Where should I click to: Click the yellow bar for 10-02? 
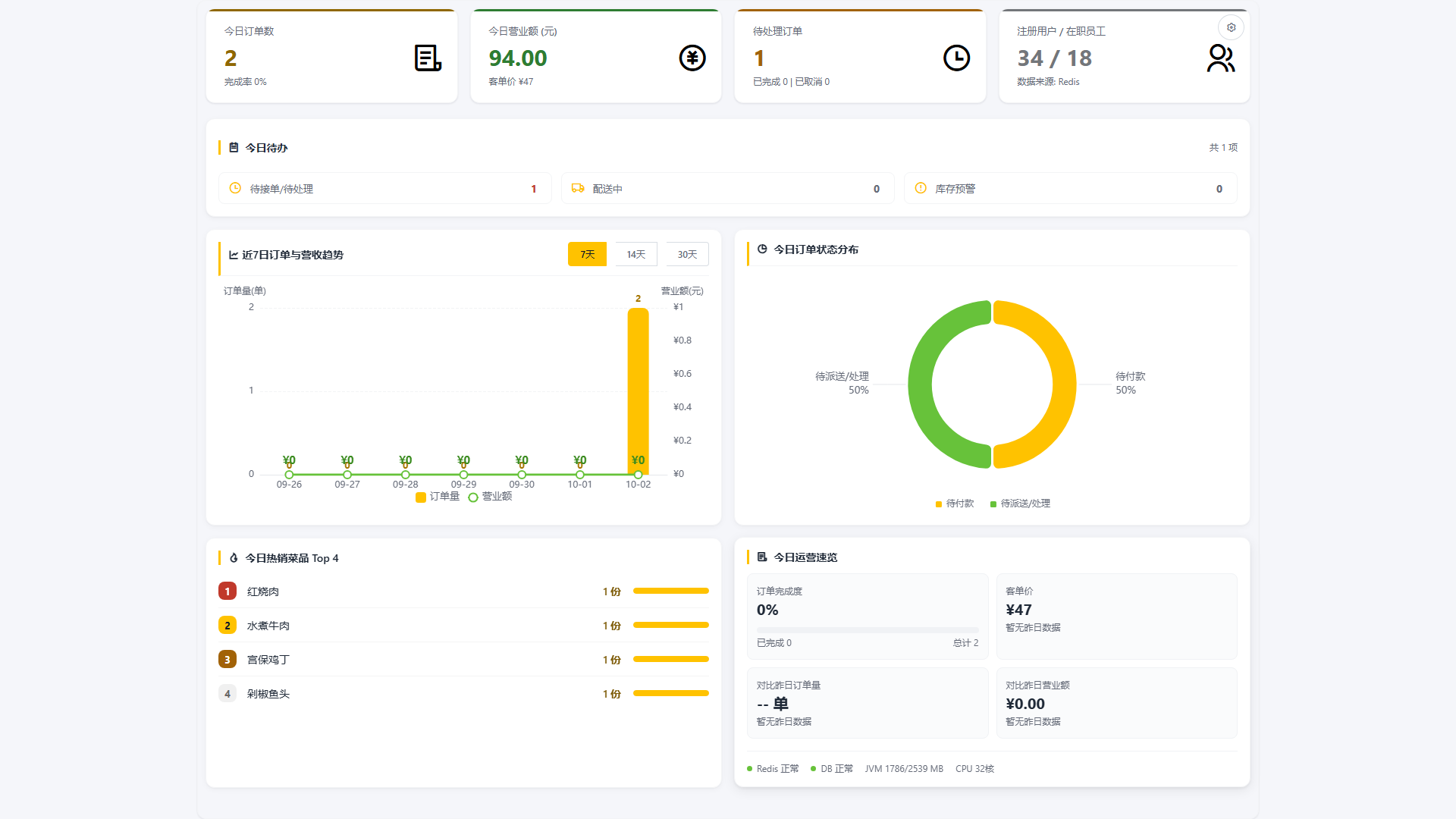(638, 391)
